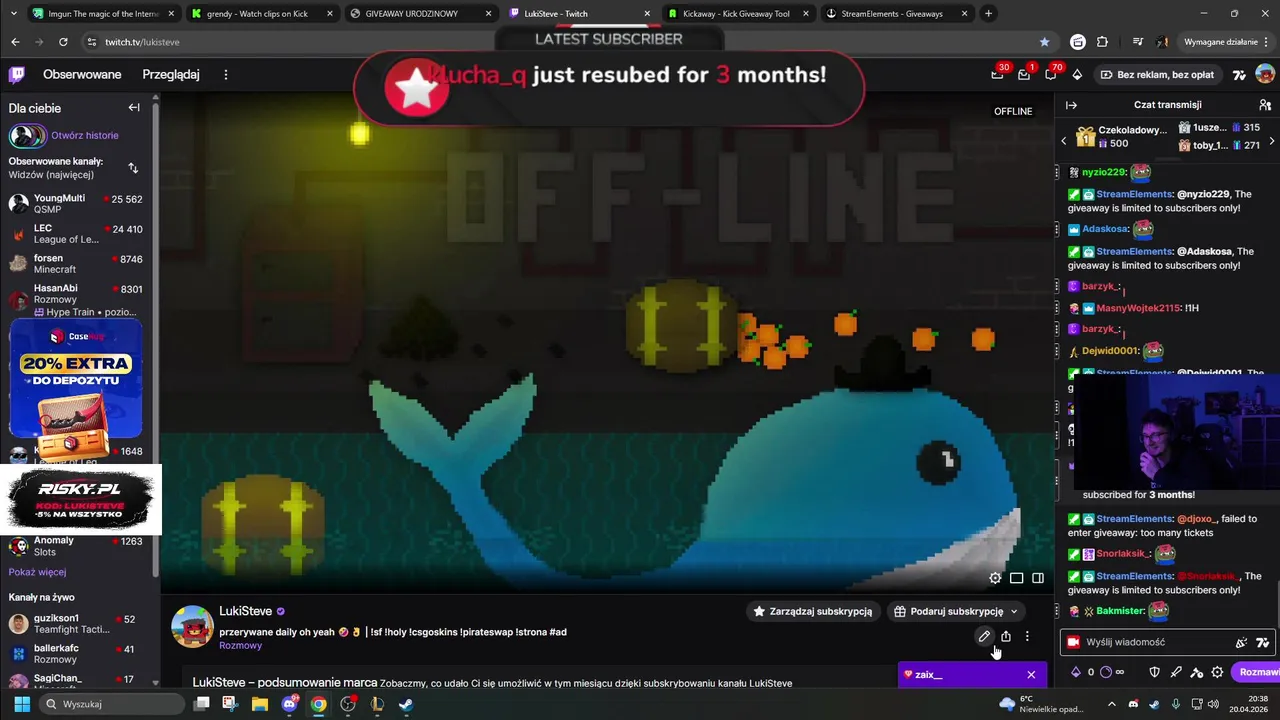Open video player settings gear
Image resolution: width=1280 pixels, height=720 pixels.
pos(995,578)
